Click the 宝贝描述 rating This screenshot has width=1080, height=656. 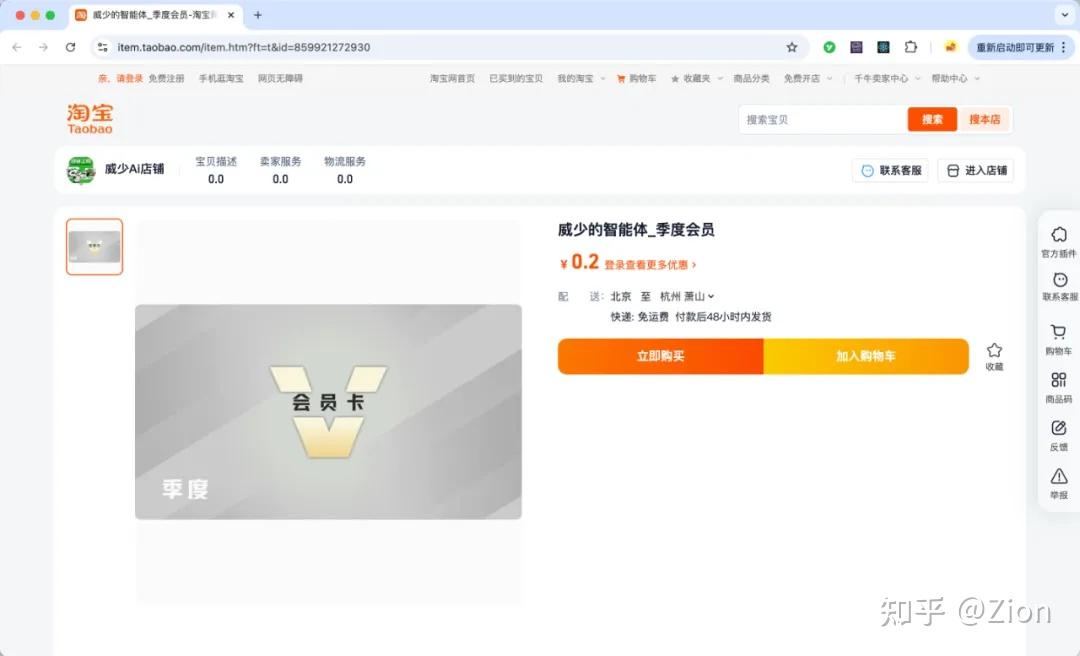(x=216, y=170)
